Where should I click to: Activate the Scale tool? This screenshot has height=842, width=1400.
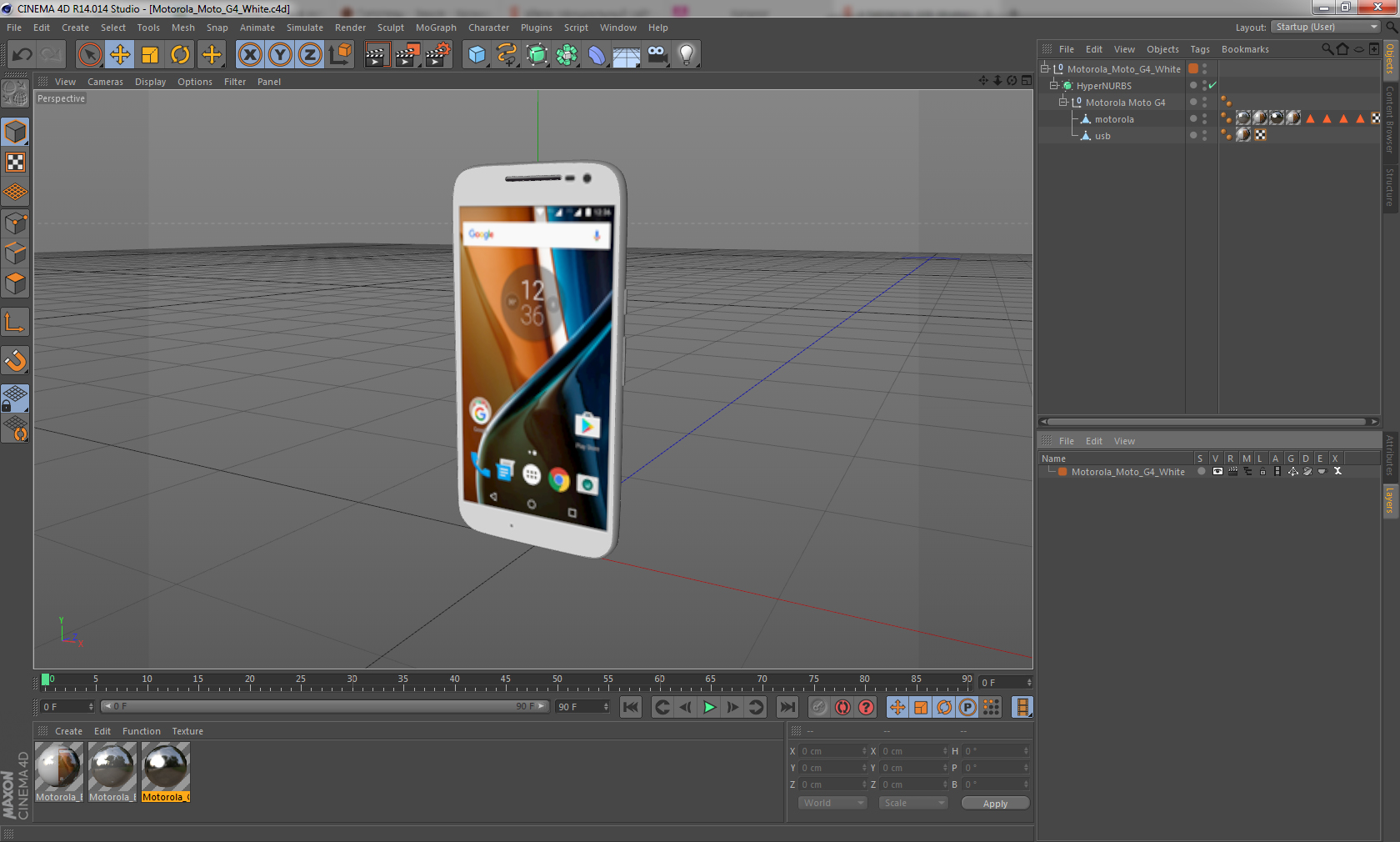150,55
